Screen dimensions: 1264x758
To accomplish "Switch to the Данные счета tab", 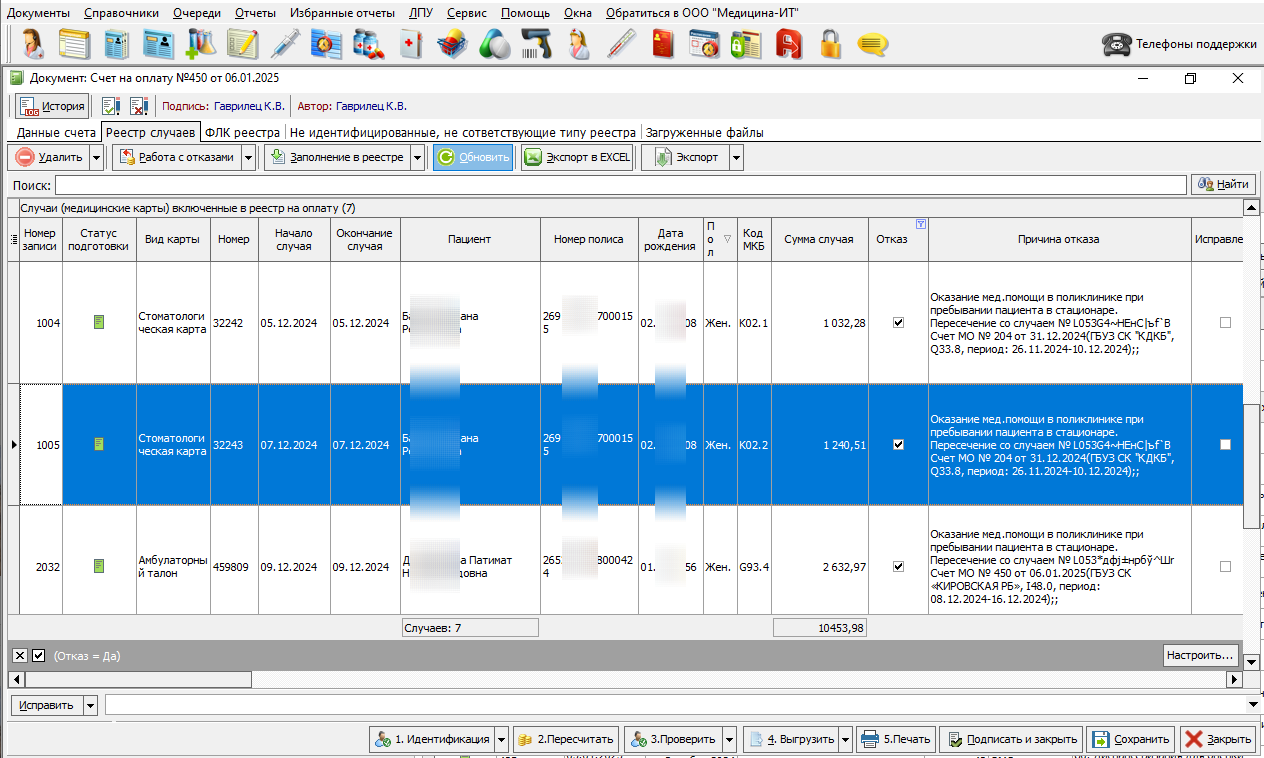I will pyautogui.click(x=56, y=132).
